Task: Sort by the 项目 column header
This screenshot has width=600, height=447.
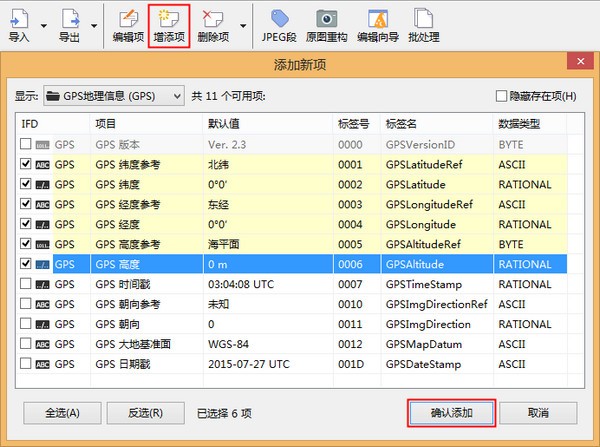Action: 147,124
